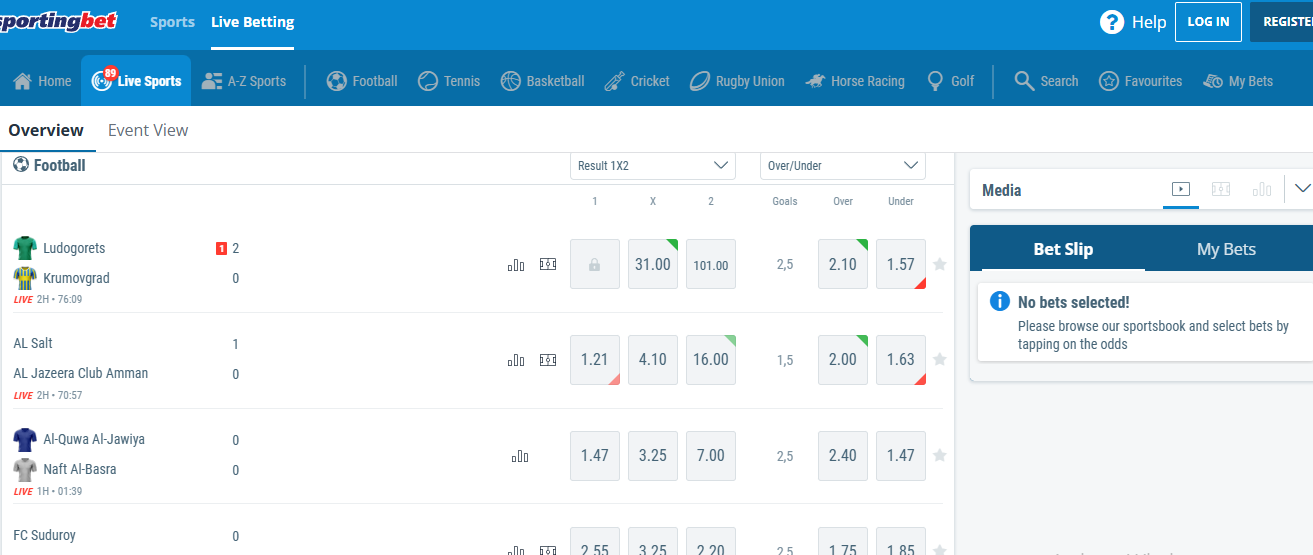This screenshot has width=1313, height=555.
Task: Click the Sportingbet logo
Action: tap(58, 21)
